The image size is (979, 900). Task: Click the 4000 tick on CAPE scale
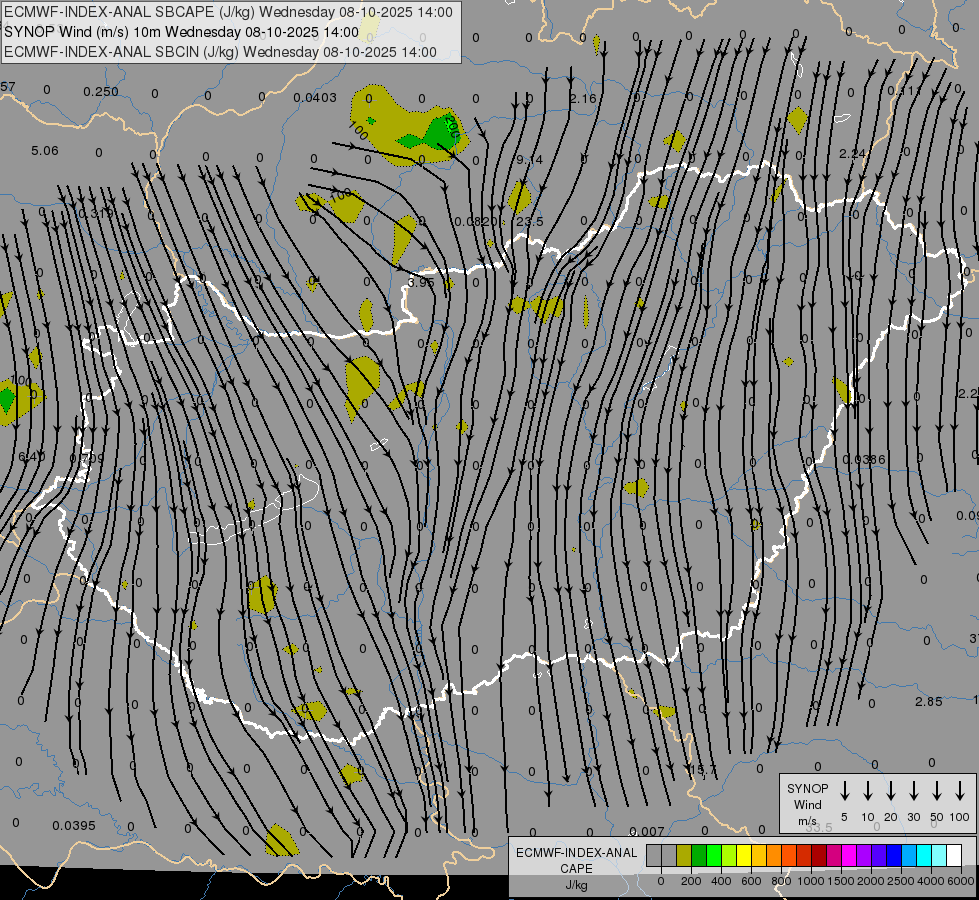(x=931, y=881)
